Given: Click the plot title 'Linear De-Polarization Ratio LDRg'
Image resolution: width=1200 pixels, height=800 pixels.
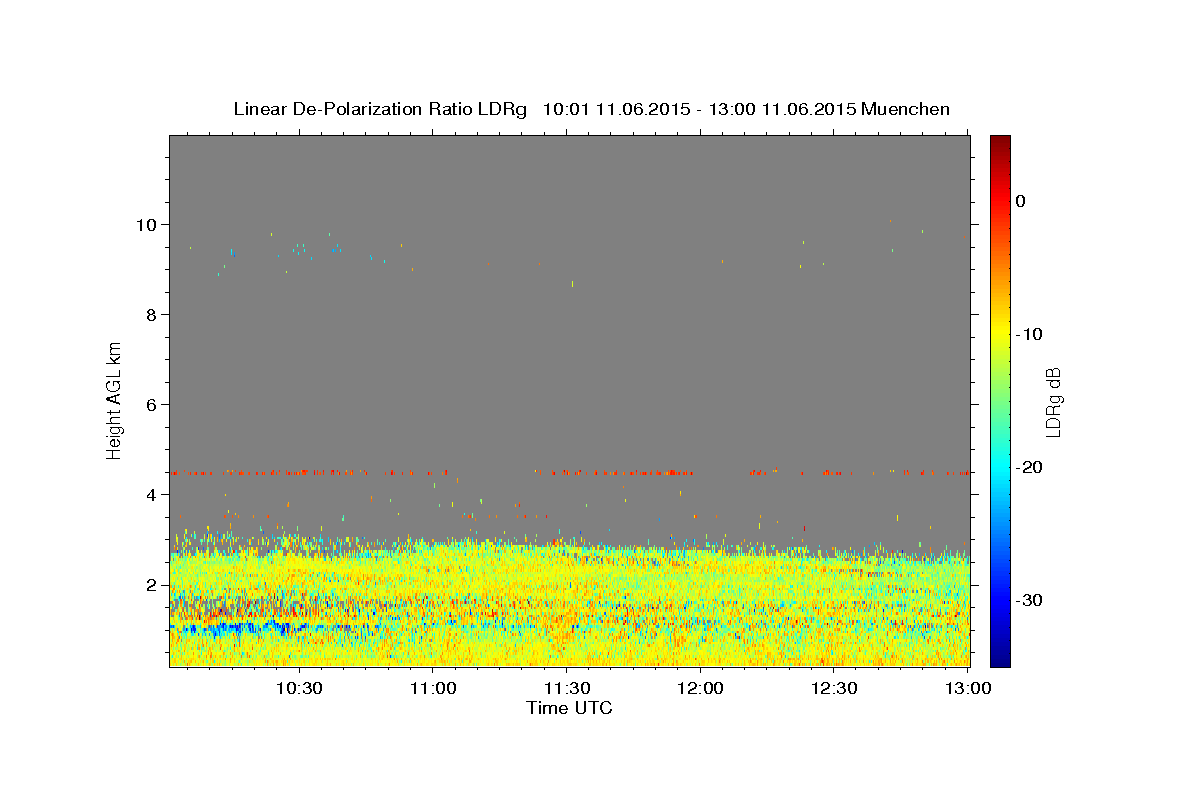Looking at the screenshot, I should tap(379, 109).
